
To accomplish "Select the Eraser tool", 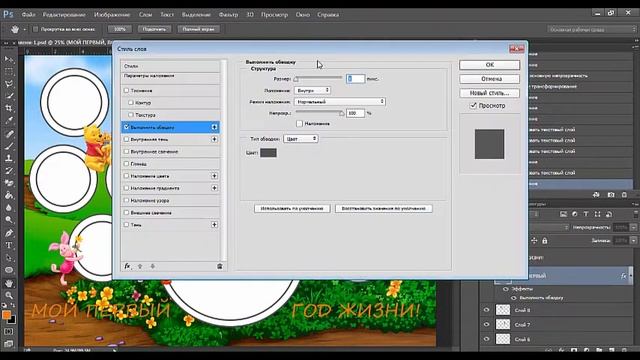I will [9, 183].
